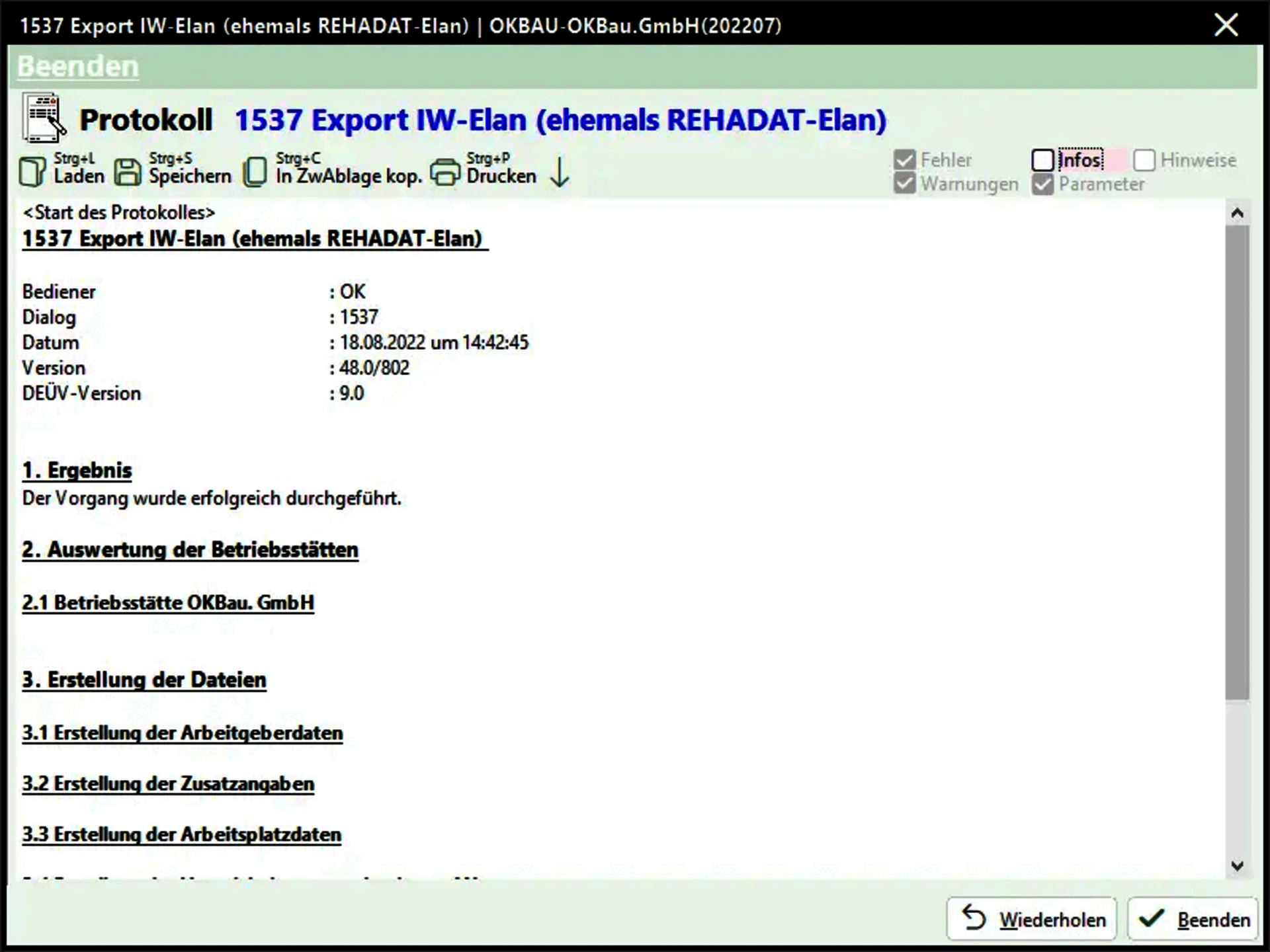Click the Beenden checkmark icon
The height and width of the screenshot is (952, 1270).
[x=1152, y=918]
